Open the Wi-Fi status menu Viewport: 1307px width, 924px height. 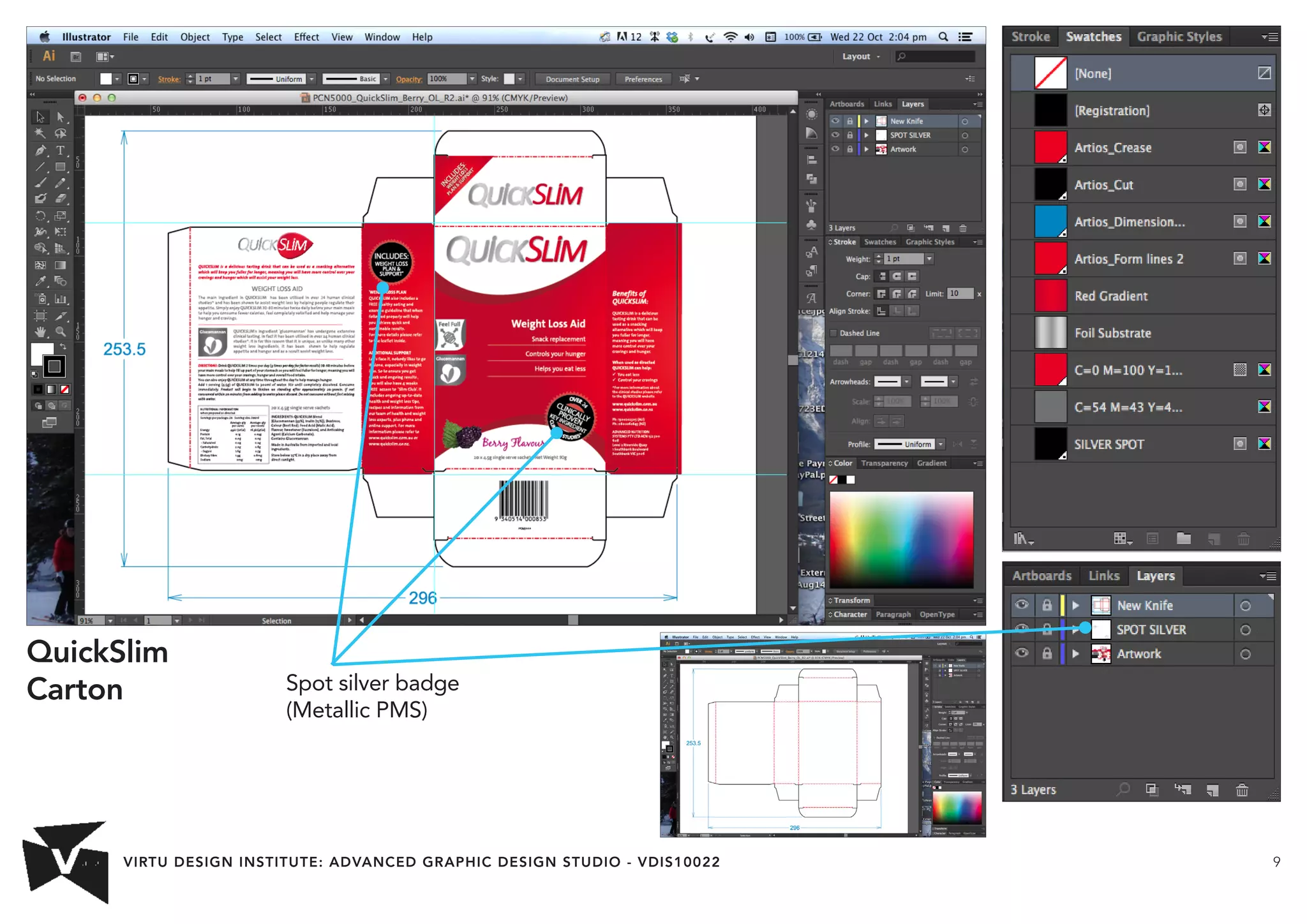730,37
